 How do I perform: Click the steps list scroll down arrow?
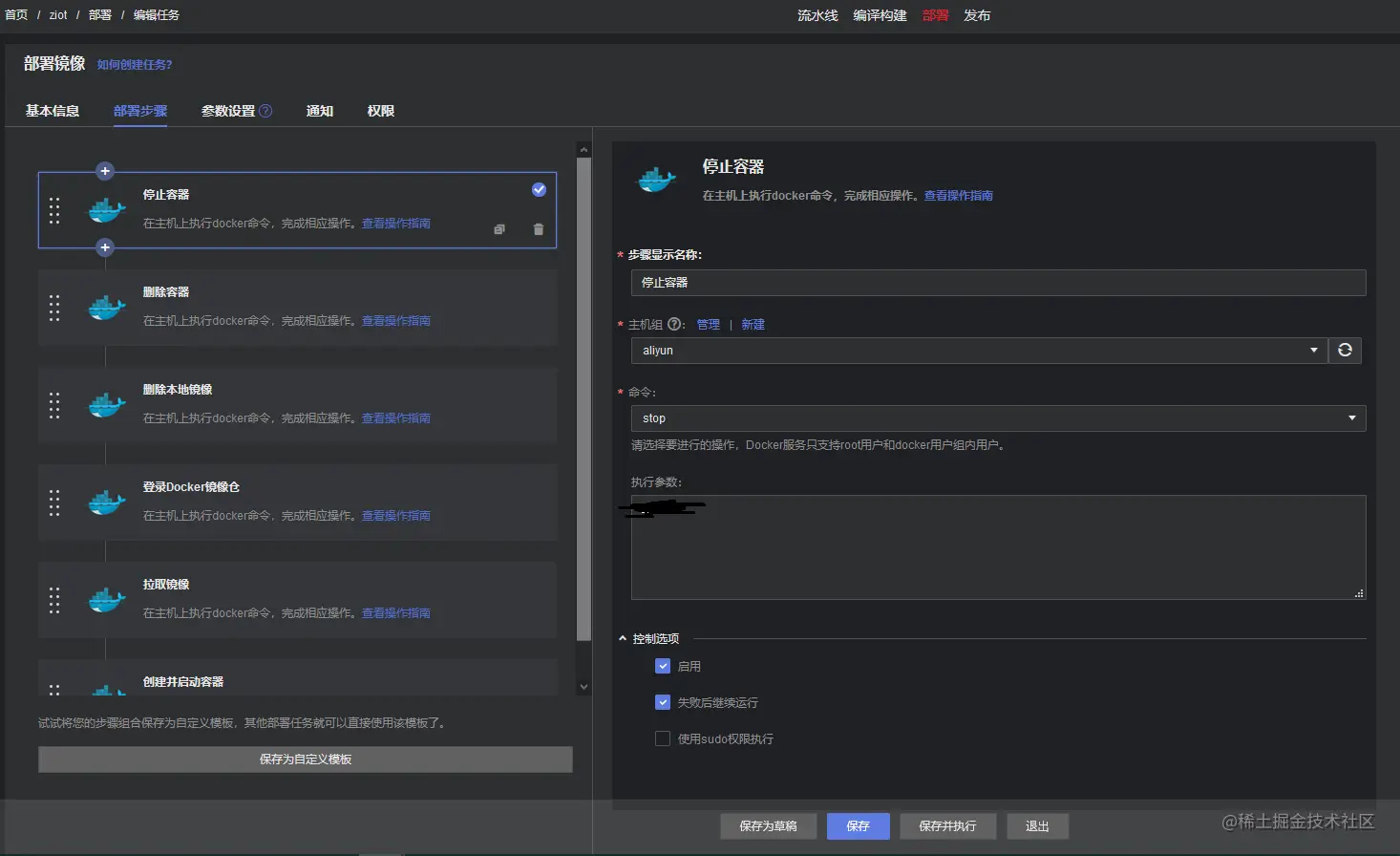point(584,687)
